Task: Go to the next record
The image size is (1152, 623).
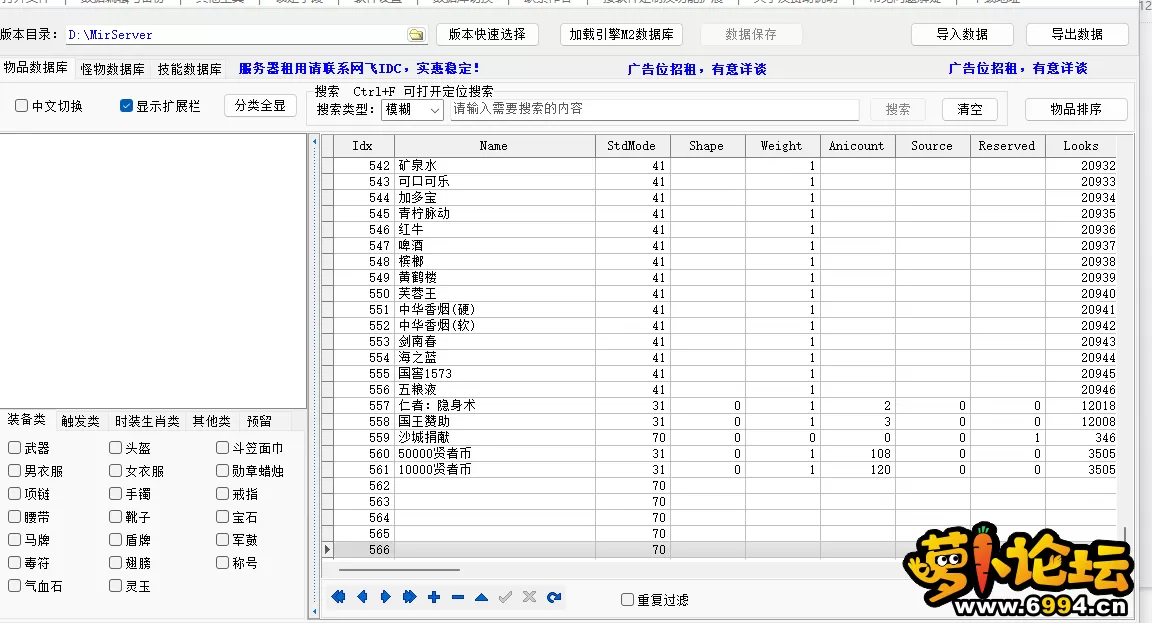Action: [386, 597]
